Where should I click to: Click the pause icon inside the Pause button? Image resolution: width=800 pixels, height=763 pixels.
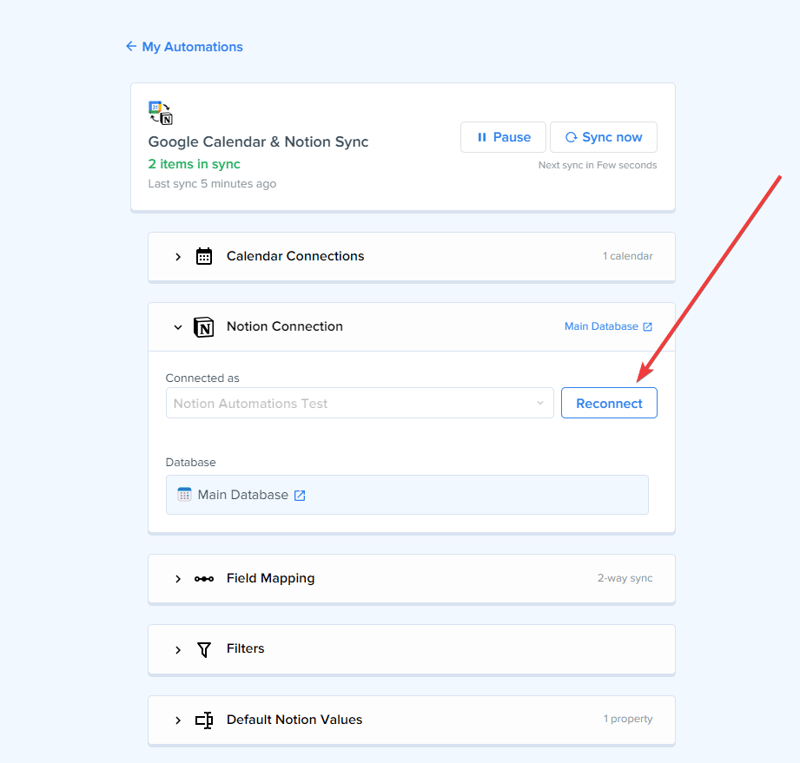[481, 137]
